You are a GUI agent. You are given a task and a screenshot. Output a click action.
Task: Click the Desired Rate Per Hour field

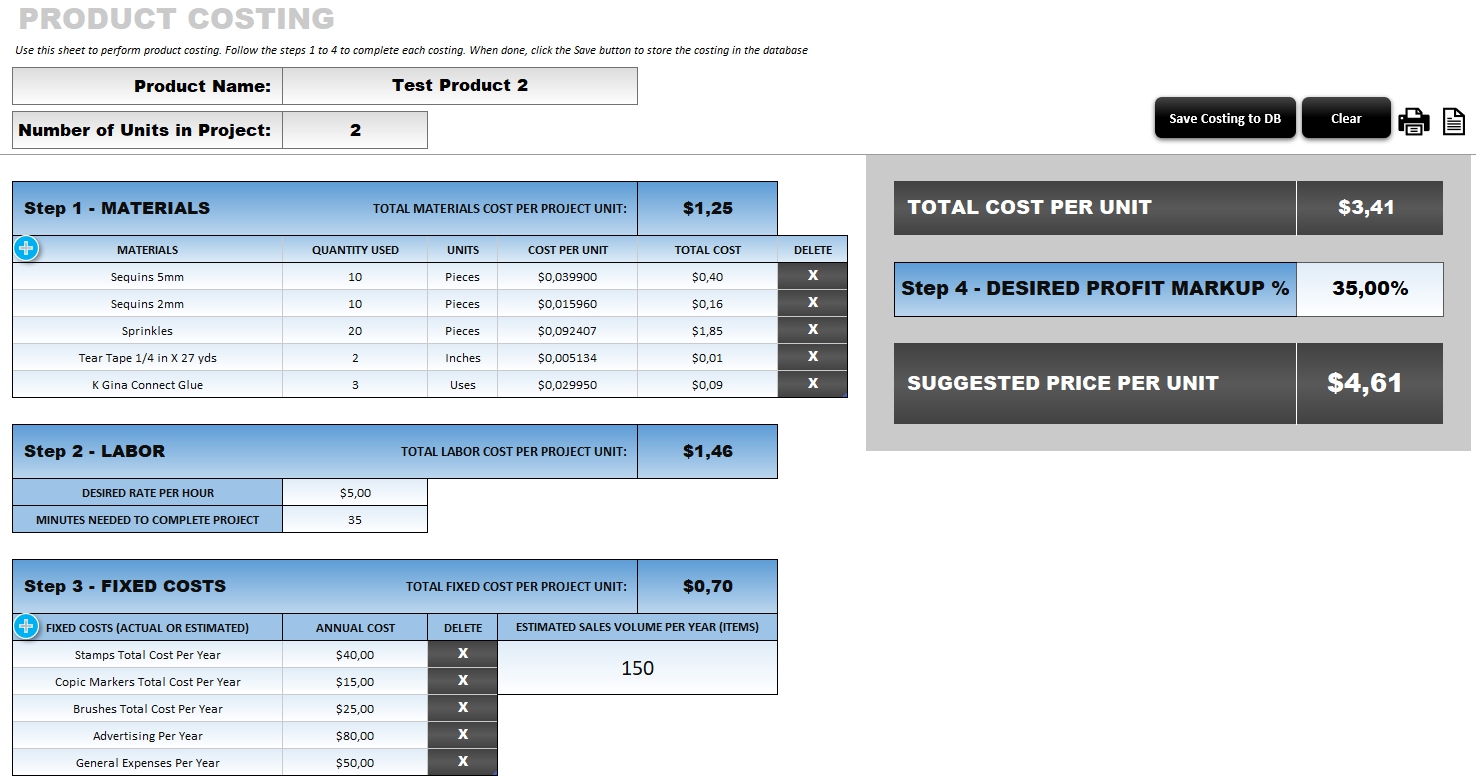click(x=355, y=492)
